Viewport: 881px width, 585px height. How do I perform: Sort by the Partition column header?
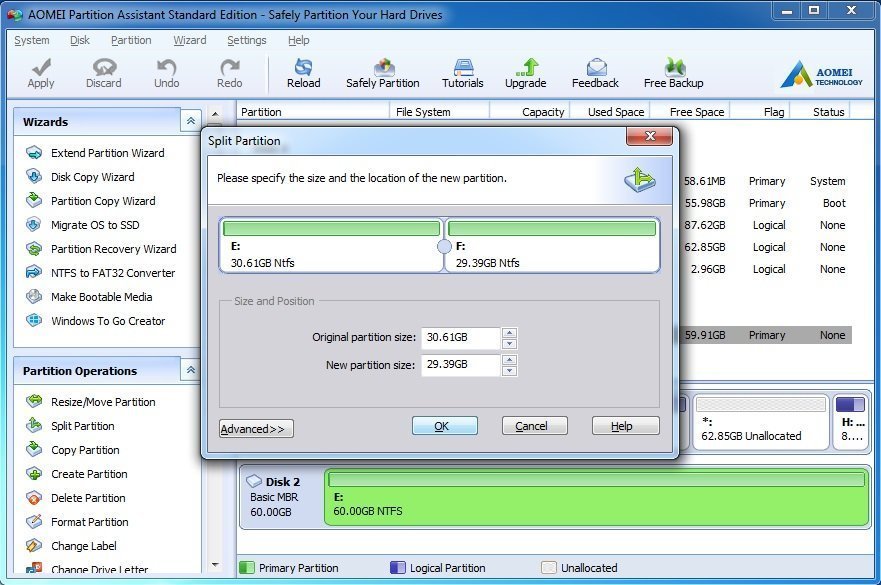[314, 112]
